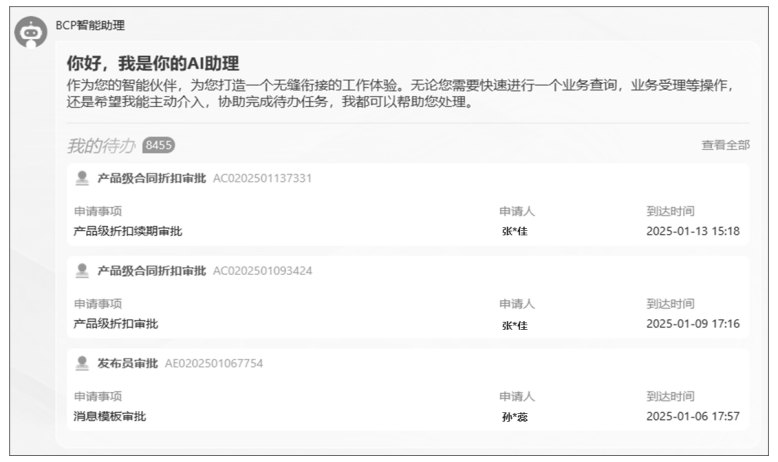This screenshot has height=462, width=778.
Task: Click the 8455 pending count badge
Action: (x=159, y=145)
